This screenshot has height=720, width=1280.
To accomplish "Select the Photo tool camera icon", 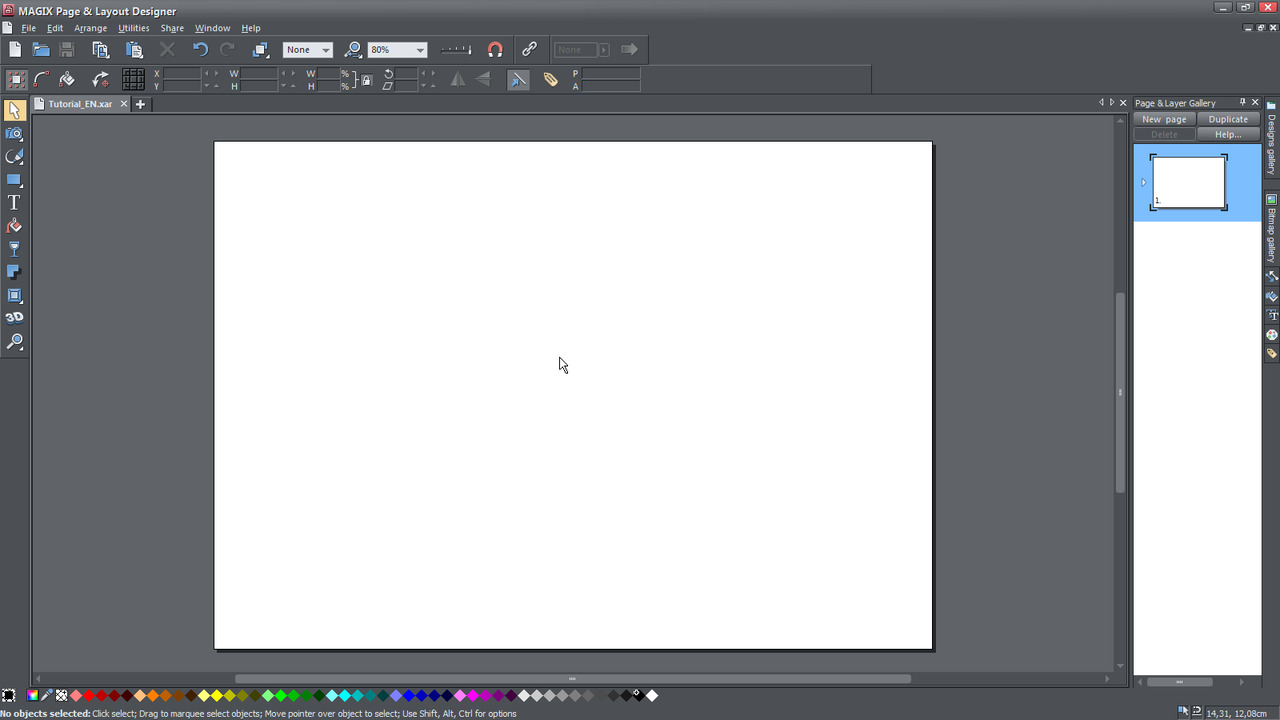I will click(x=14, y=133).
